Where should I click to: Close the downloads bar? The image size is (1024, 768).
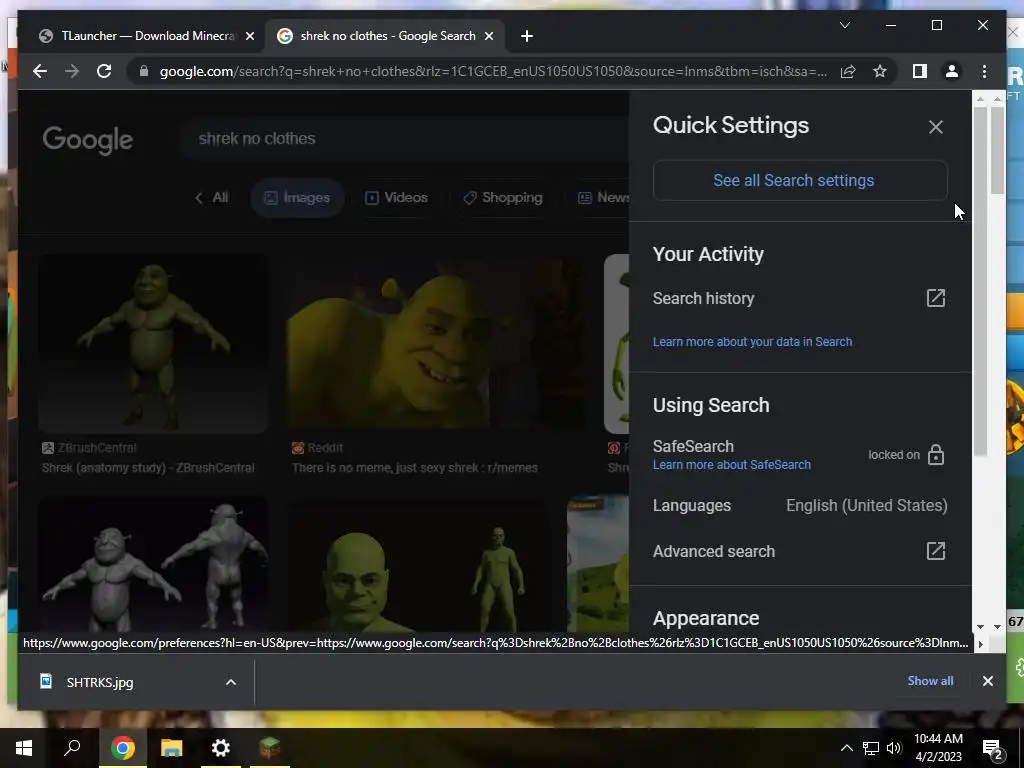coord(987,681)
